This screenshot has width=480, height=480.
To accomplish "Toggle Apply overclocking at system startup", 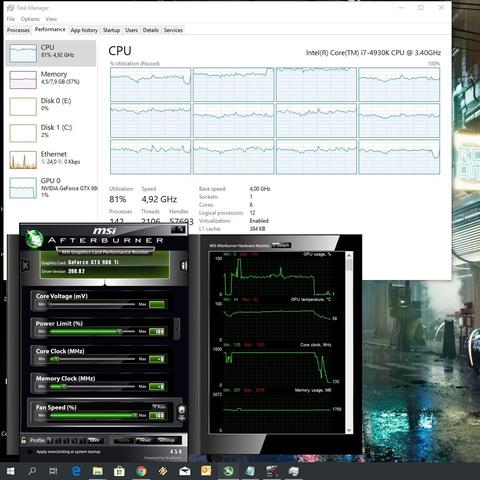I will (30, 452).
